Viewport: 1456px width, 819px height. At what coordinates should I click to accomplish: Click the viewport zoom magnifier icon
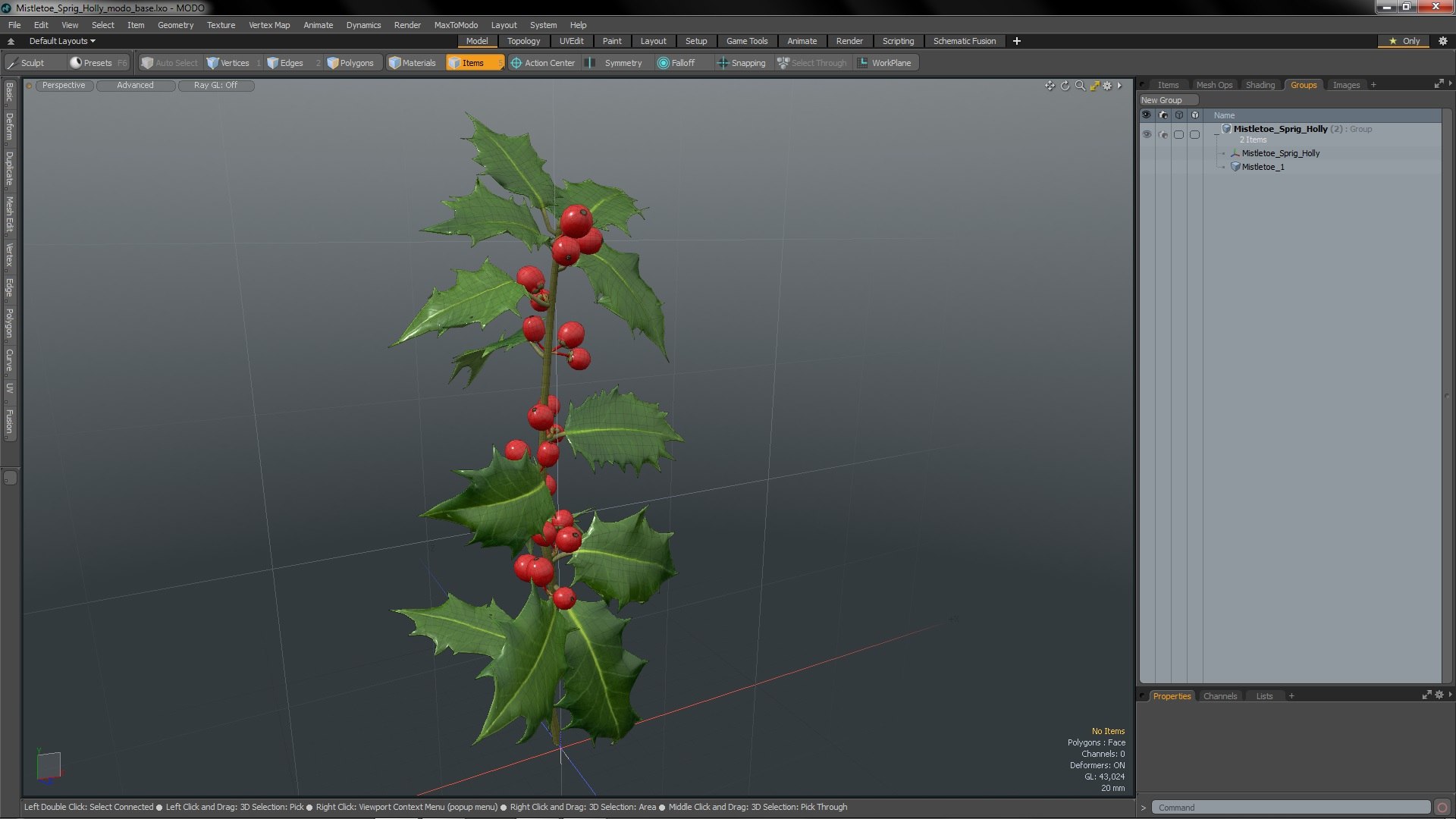1080,86
